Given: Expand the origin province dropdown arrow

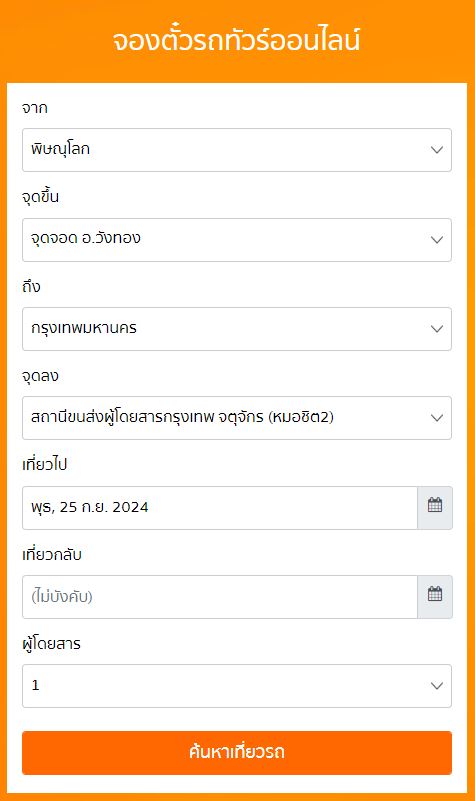Looking at the screenshot, I should pyautogui.click(x=437, y=150).
